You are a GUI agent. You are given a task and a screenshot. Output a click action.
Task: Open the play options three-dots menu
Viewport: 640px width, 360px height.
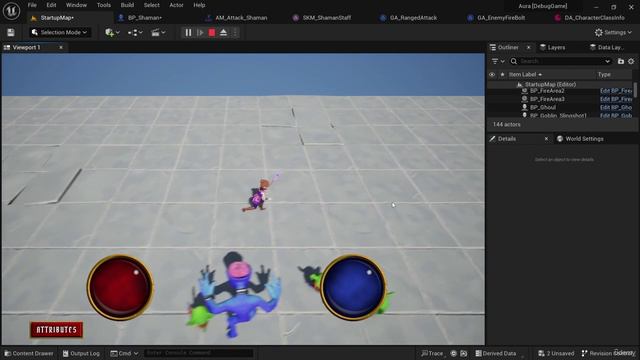[x=235, y=33]
